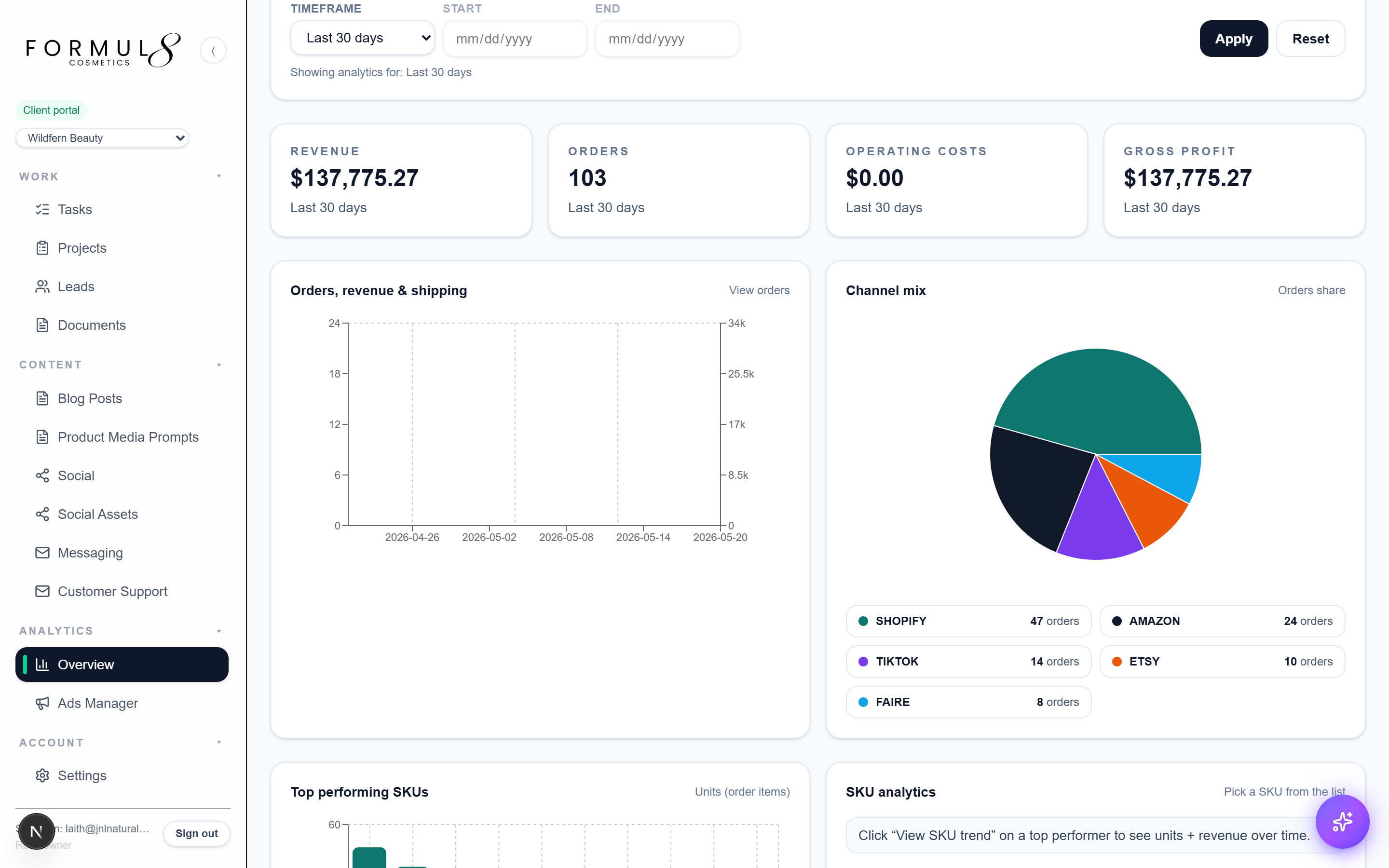
Task: Click the Documents file icon
Action: 42,325
